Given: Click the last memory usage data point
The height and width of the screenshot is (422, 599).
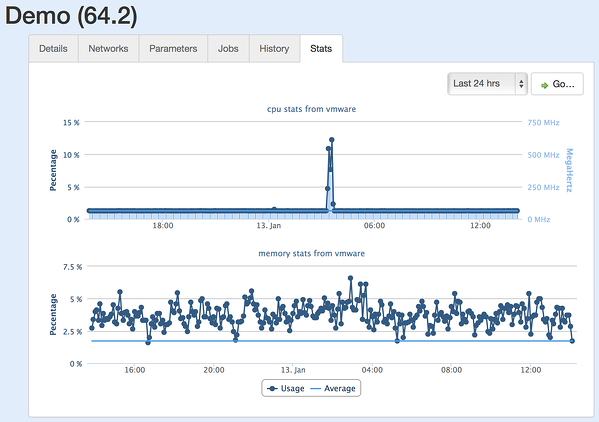Looking at the screenshot, I should pos(572,341).
